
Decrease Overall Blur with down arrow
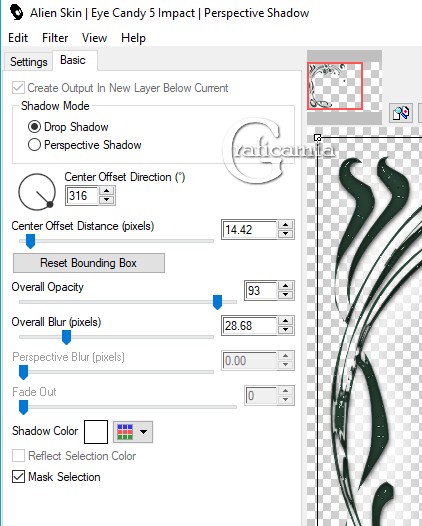285,330
